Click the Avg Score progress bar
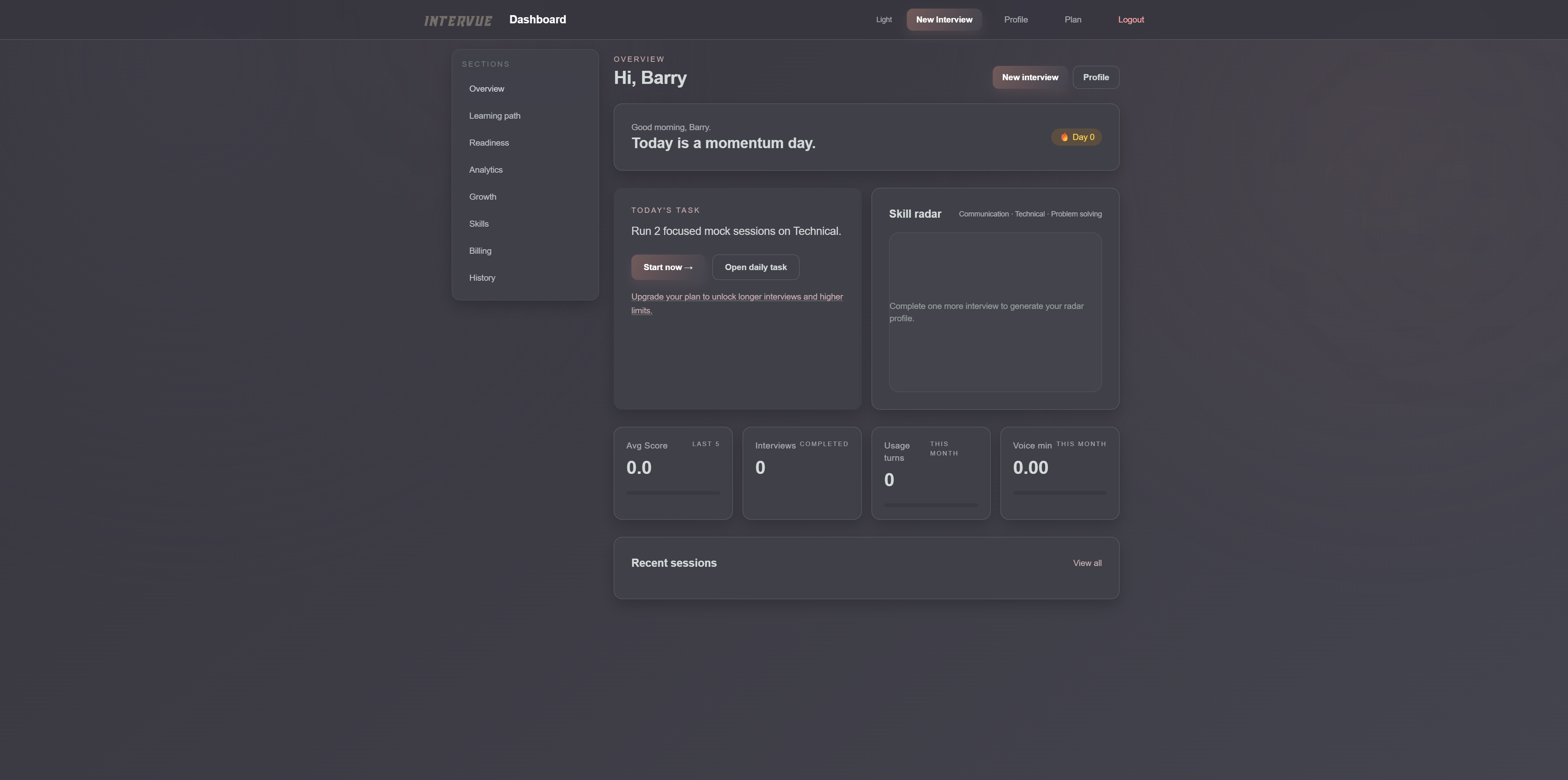The height and width of the screenshot is (780, 1568). click(x=673, y=493)
